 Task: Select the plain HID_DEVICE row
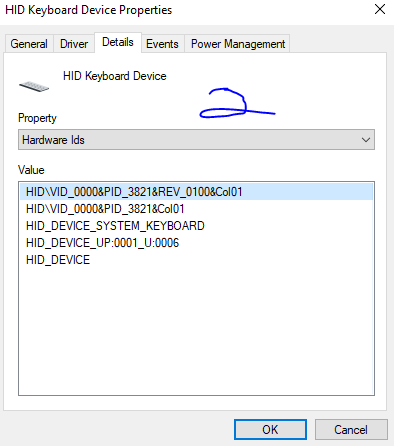click(x=196, y=260)
